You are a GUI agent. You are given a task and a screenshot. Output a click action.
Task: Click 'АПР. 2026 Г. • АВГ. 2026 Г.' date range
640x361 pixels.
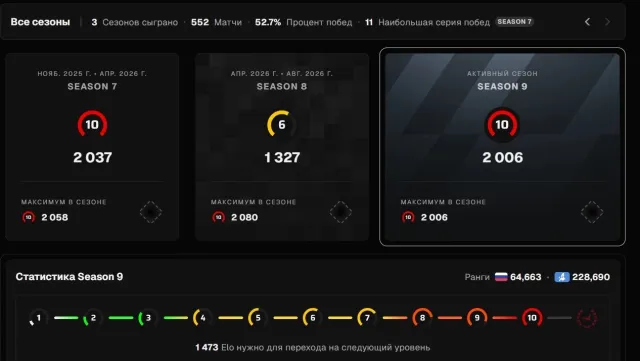[282, 74]
